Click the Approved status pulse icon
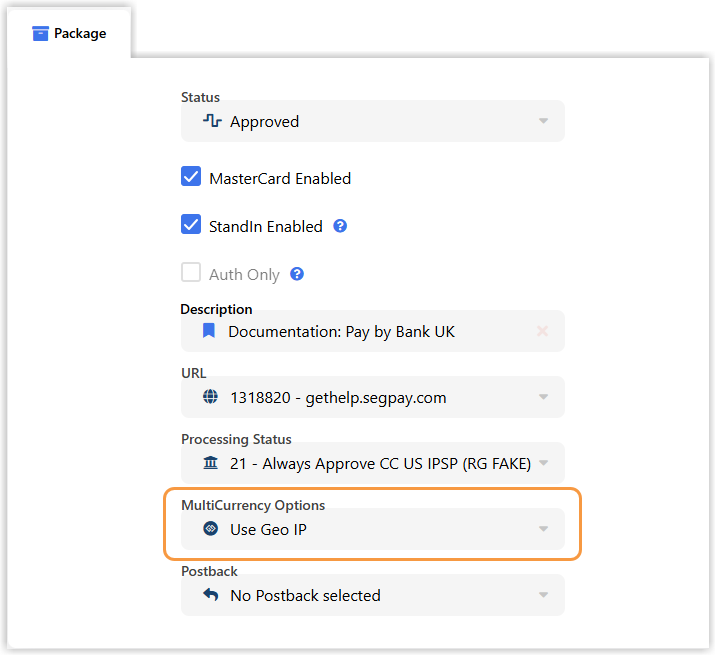Viewport: 716px width, 656px height. coord(212,121)
